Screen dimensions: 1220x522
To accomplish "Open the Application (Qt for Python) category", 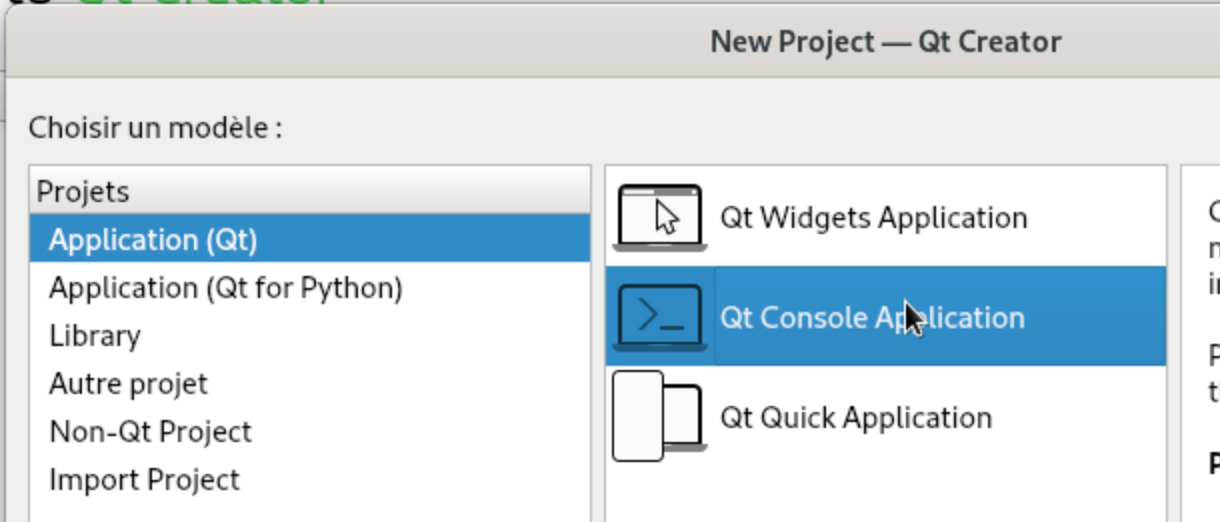I will click(225, 288).
